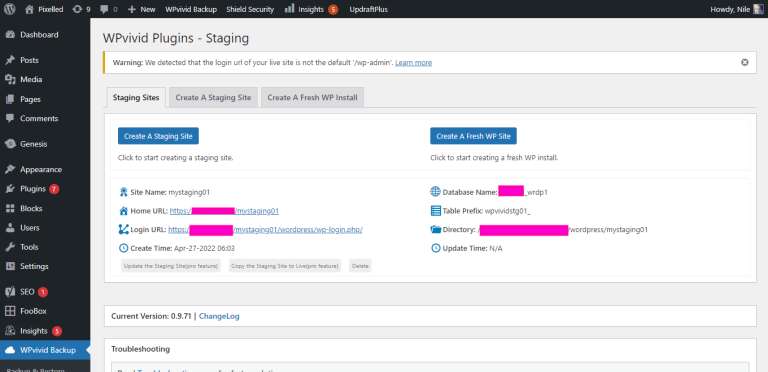This screenshot has height=372, width=768.
Task: Open comments bubble in admin bar
Action: tap(108, 9)
